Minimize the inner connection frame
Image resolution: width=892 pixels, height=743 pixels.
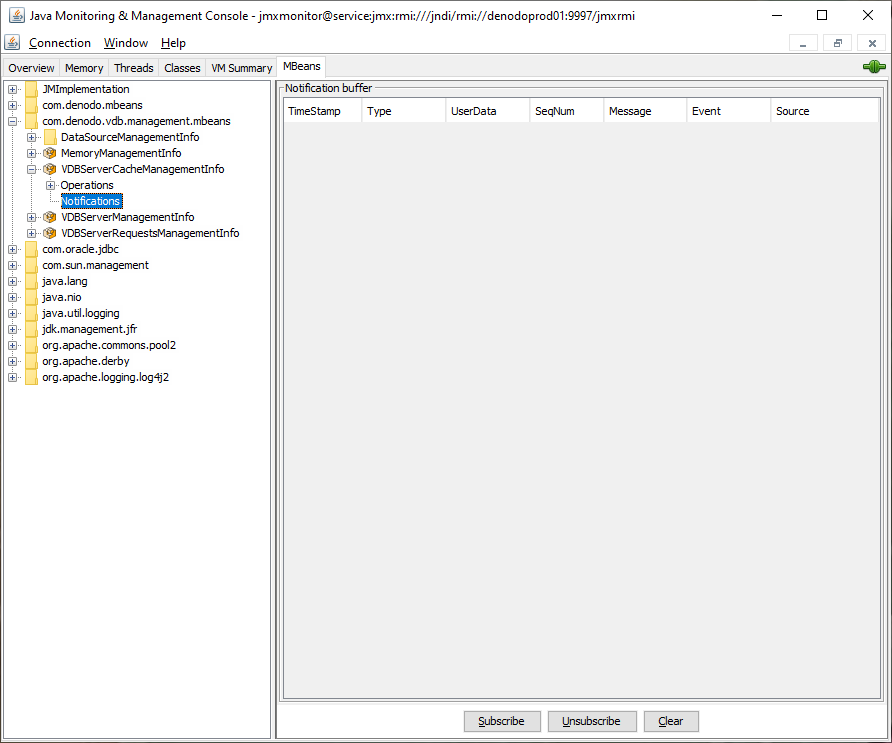click(803, 43)
